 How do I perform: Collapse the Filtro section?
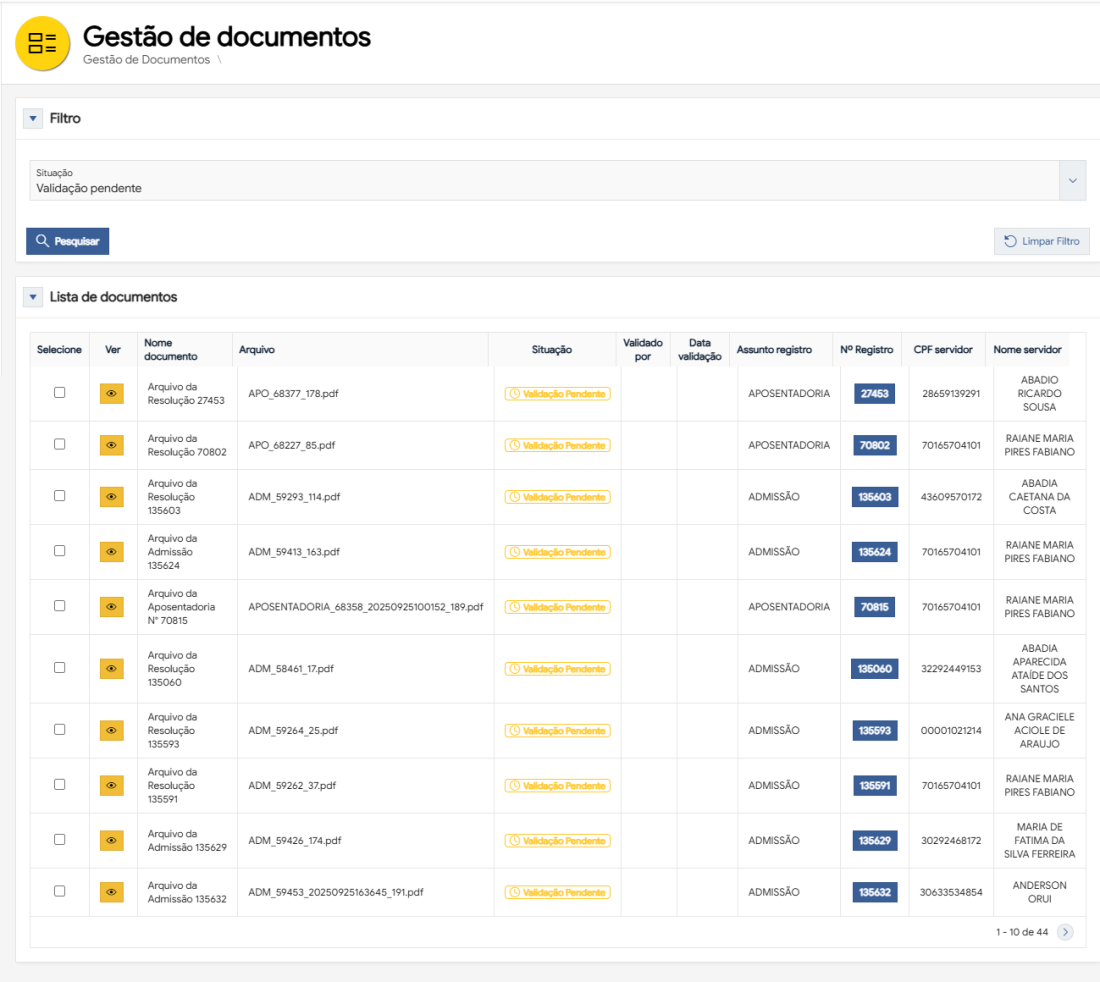[34, 119]
